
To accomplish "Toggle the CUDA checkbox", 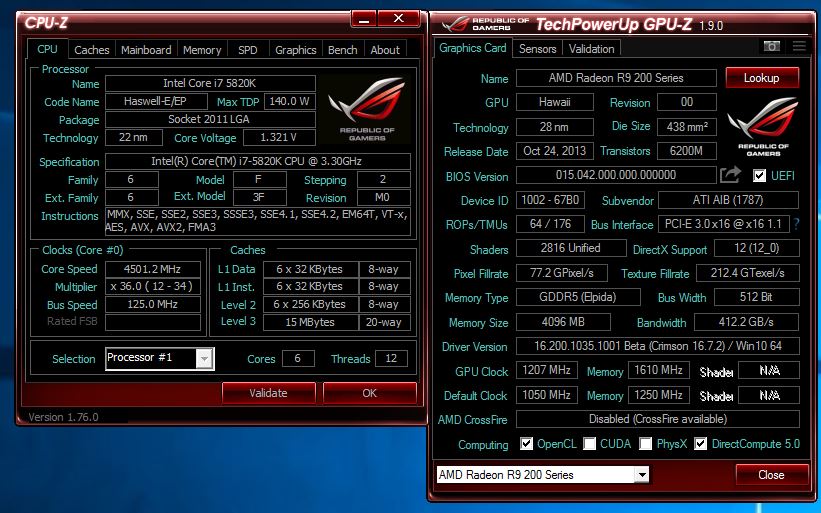I will click(590, 444).
